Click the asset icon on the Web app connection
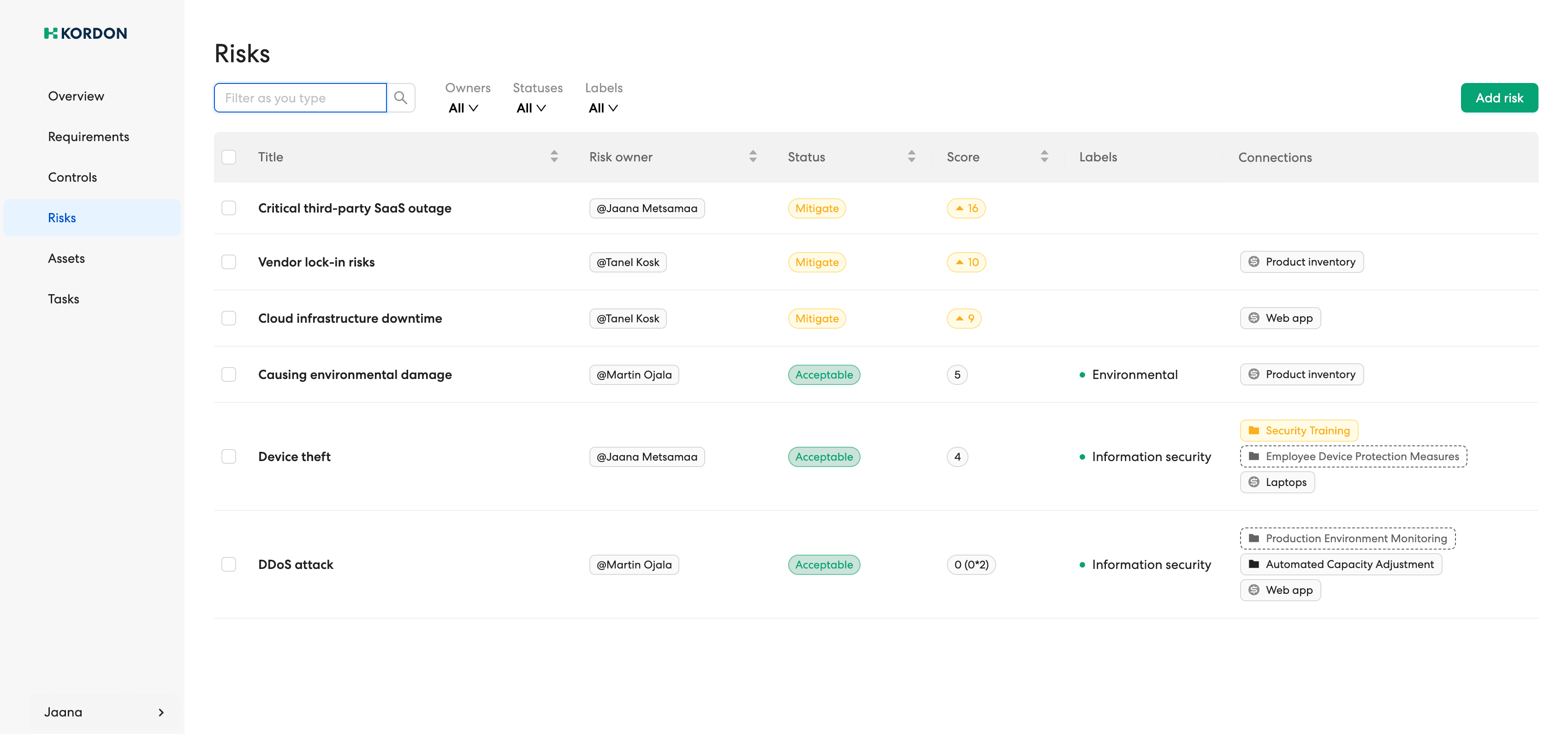1568x734 pixels. coord(1254,318)
